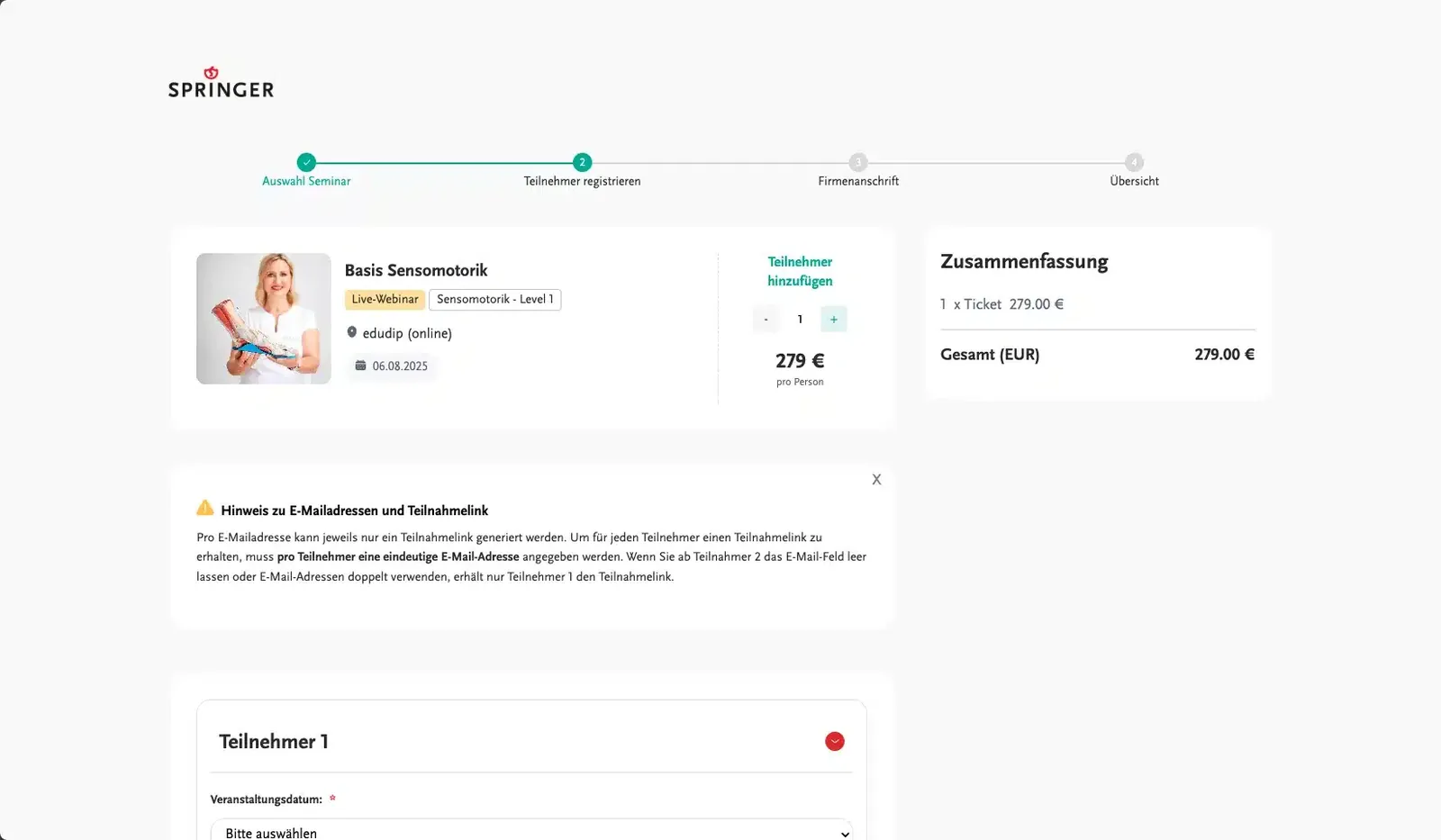
Task: Close the E-Mailadressen hint notice
Action: point(876,480)
